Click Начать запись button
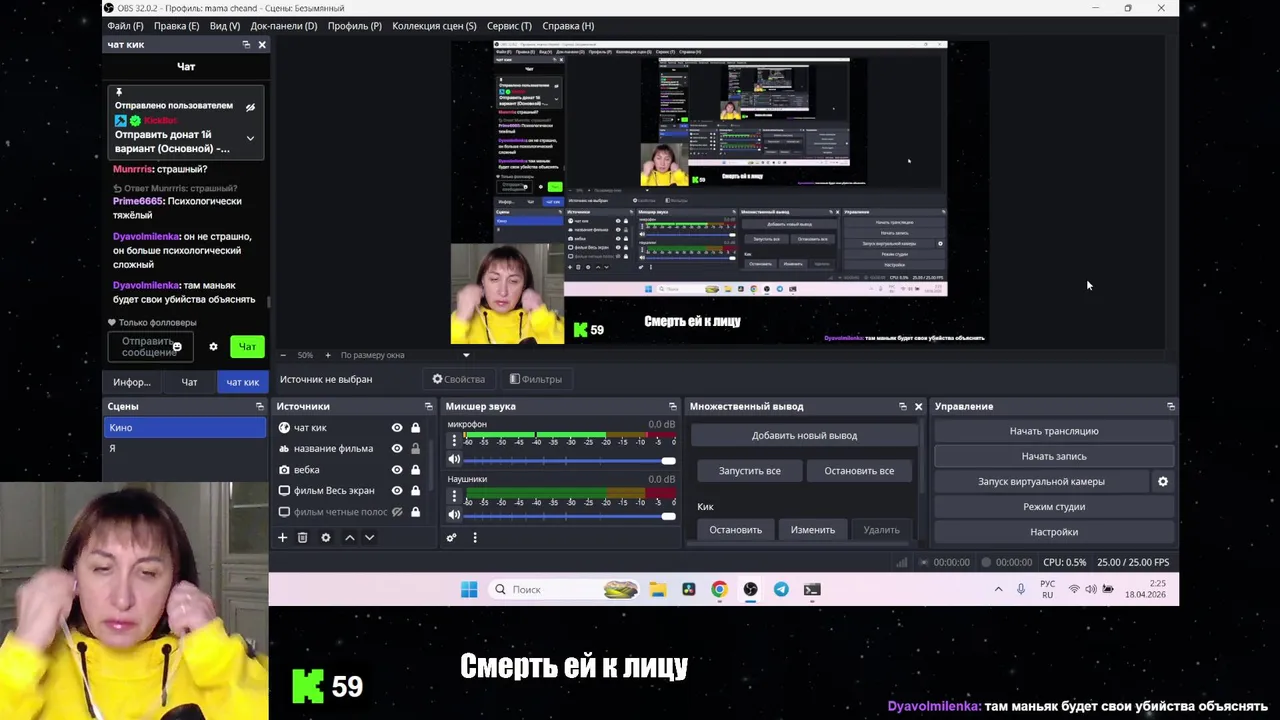 point(1054,456)
